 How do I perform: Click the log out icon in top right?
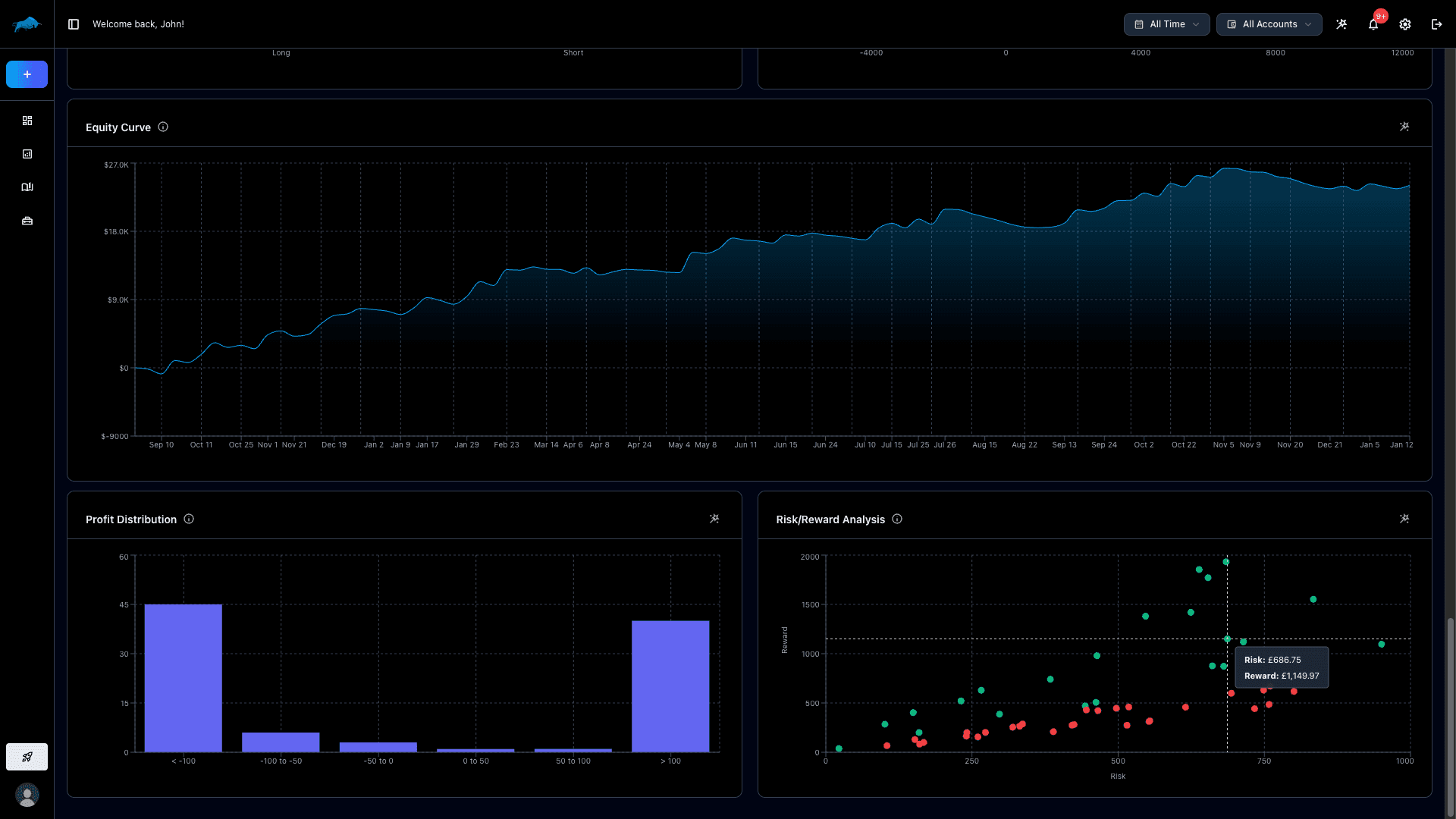[1436, 24]
